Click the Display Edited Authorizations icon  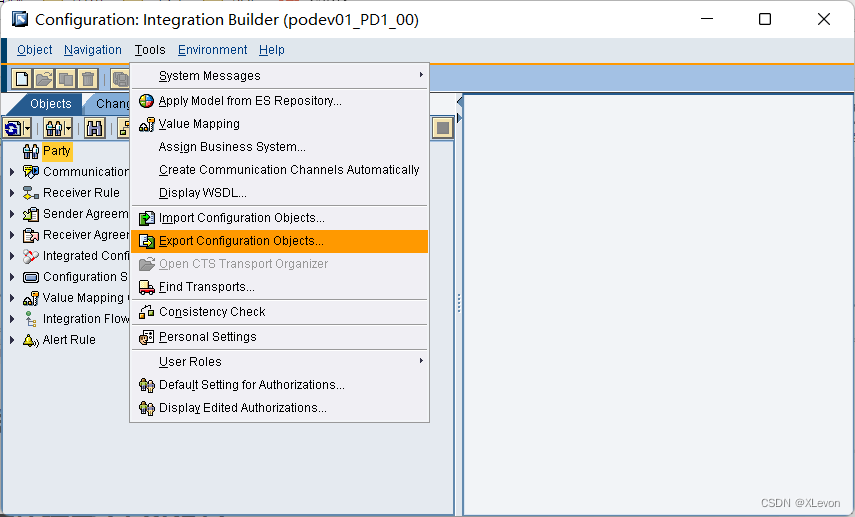click(146, 408)
